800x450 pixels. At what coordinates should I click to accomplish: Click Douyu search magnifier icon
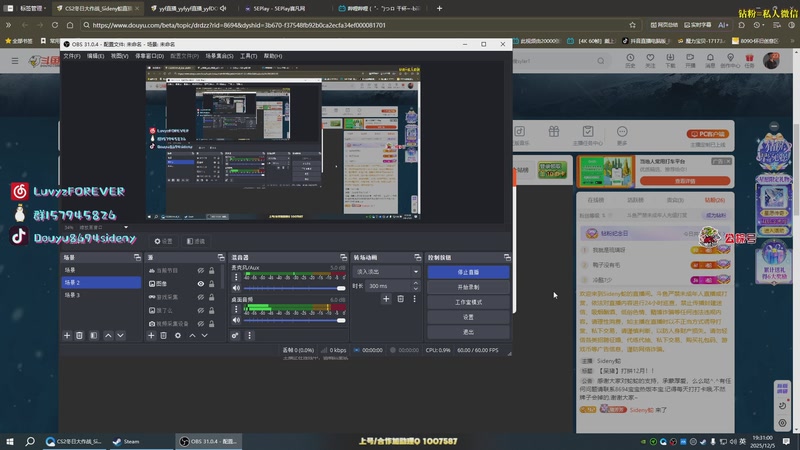[601, 61]
